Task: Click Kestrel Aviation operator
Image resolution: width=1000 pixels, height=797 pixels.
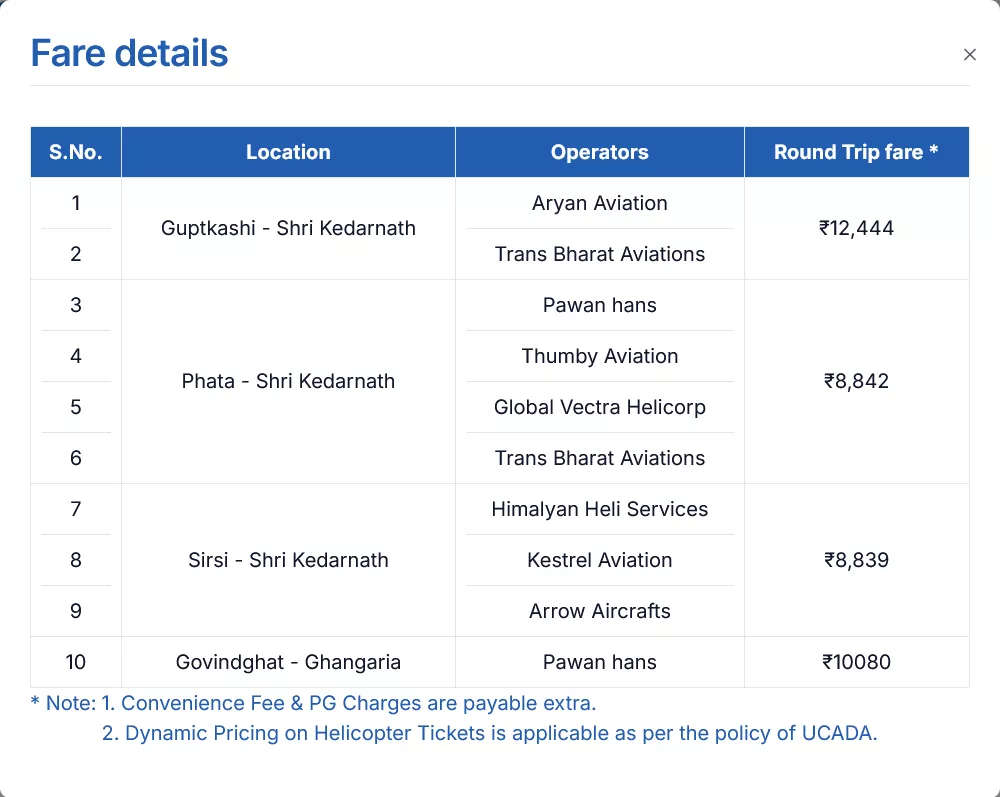Action: point(599,560)
